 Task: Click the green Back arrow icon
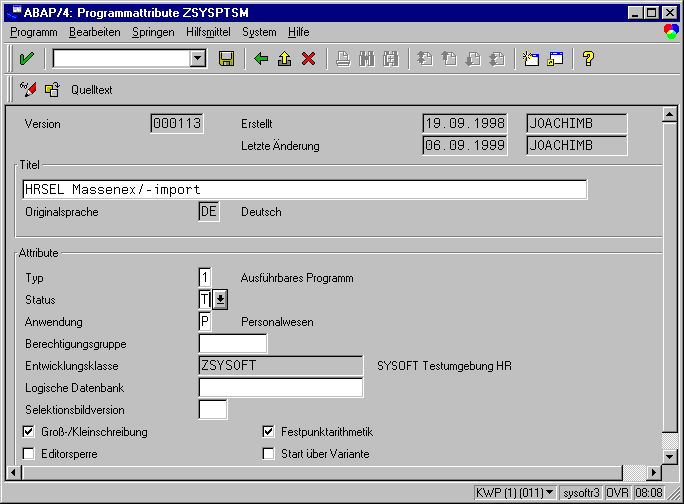point(262,59)
